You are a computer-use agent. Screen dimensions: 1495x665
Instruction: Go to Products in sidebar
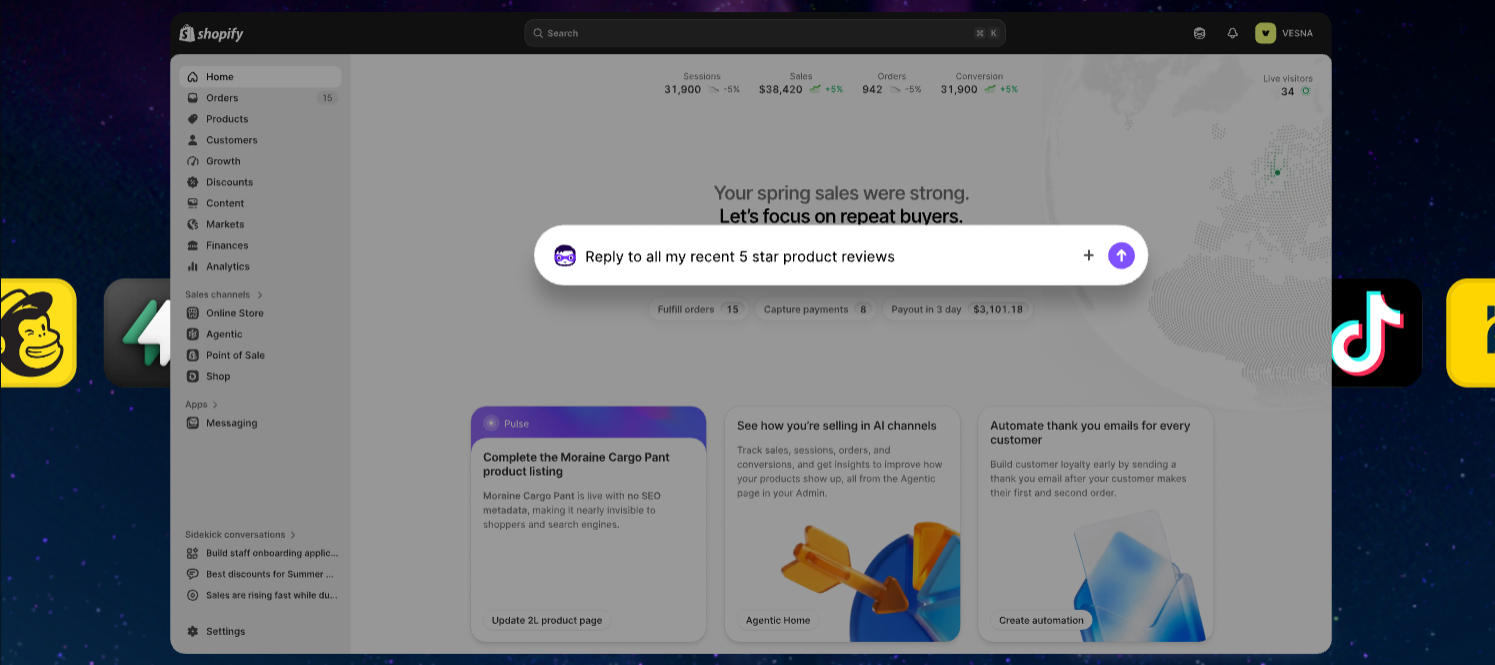(x=260, y=119)
